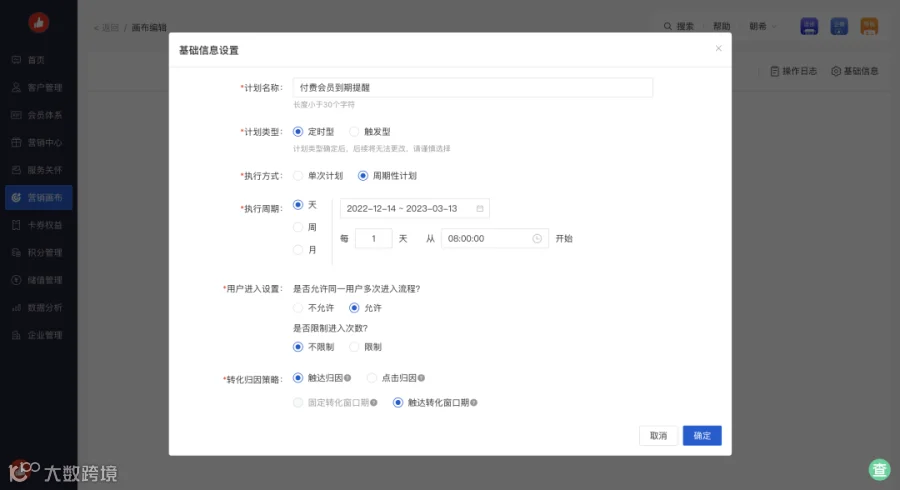Click the green 查 floating icon

coord(879,469)
